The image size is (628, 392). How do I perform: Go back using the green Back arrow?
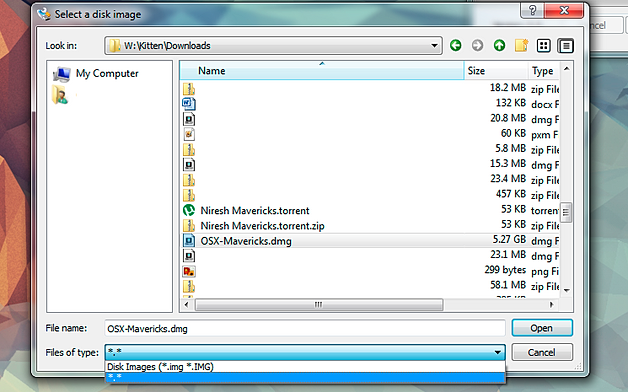455,46
